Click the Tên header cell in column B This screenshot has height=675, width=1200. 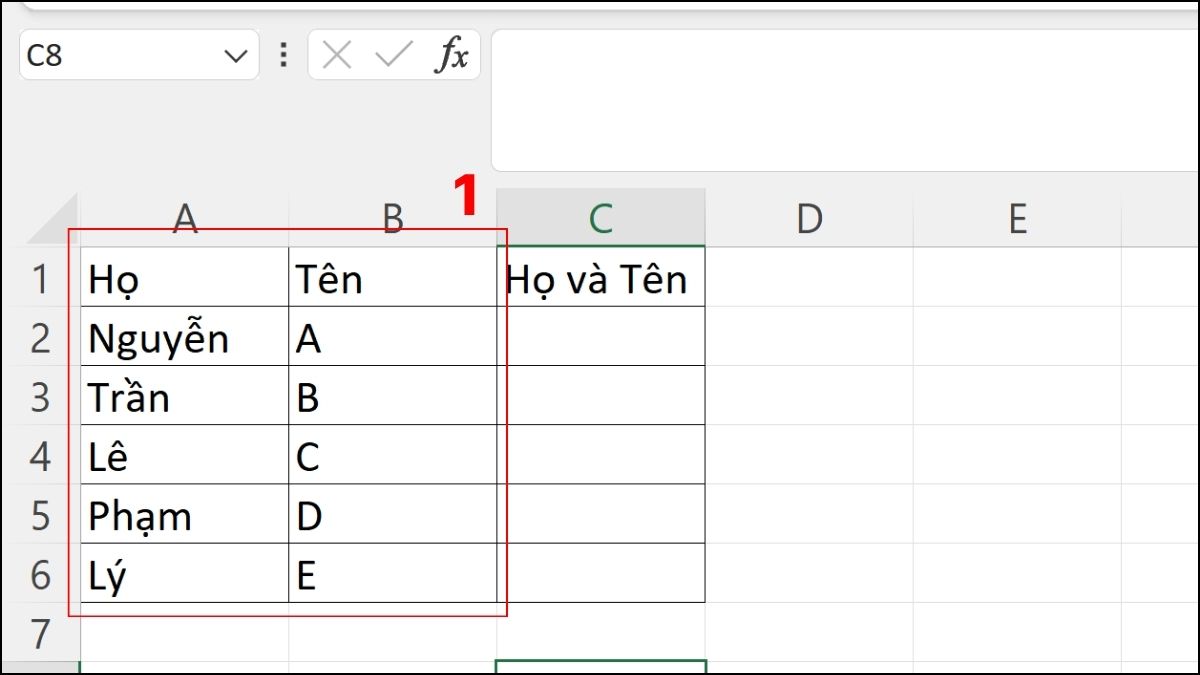(x=393, y=279)
